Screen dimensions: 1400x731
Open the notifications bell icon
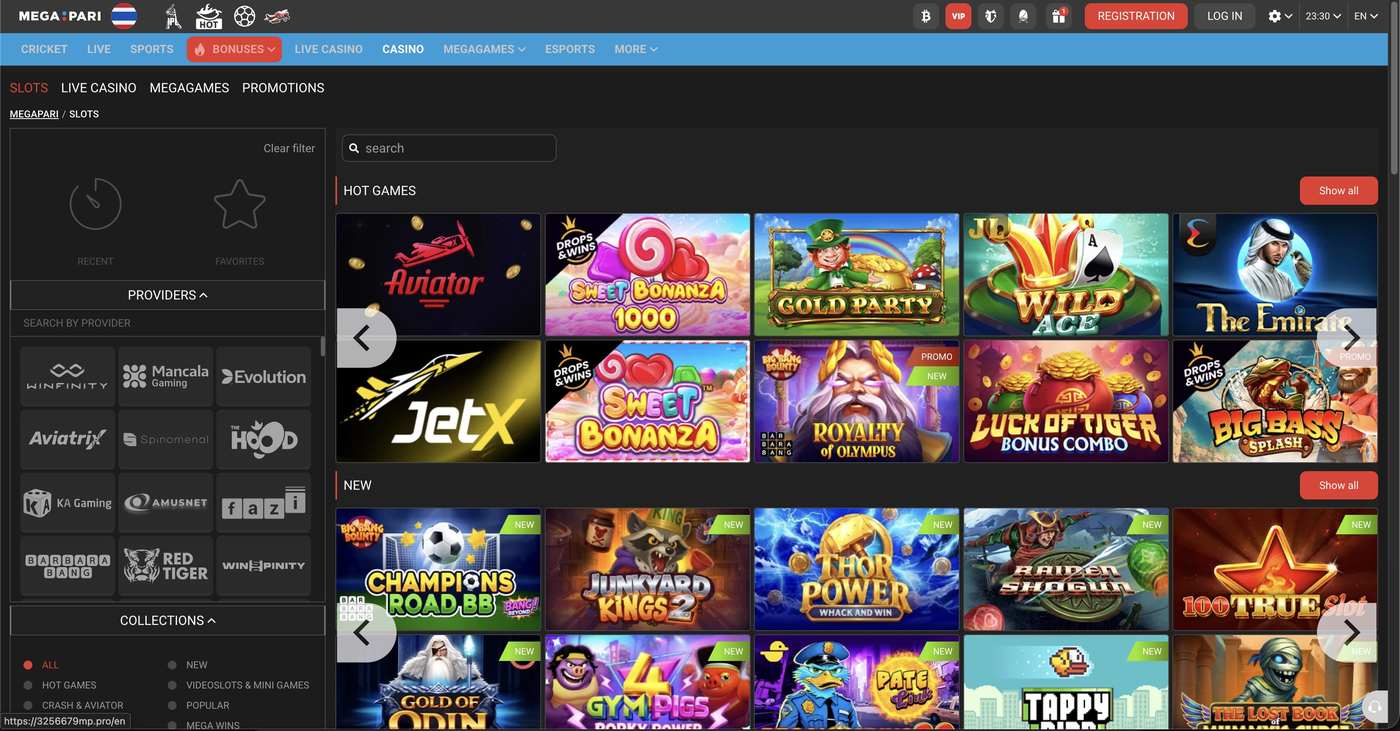(x=1024, y=16)
